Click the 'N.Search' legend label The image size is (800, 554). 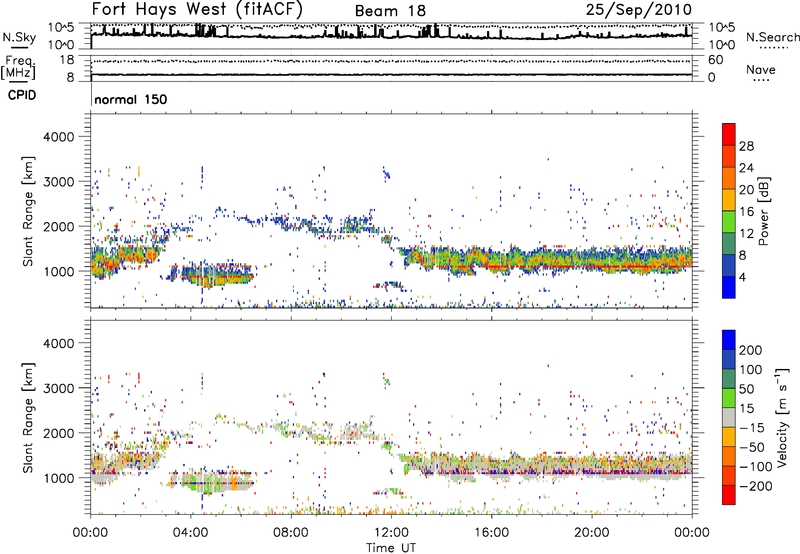pyautogui.click(x=773, y=37)
